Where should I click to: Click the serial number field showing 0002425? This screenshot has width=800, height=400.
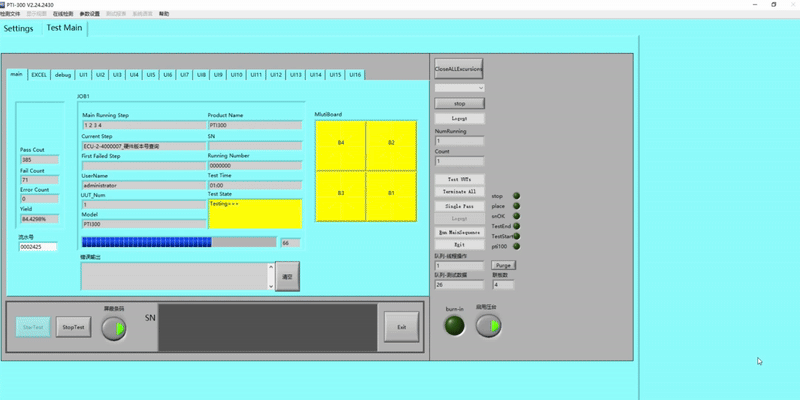(37, 246)
